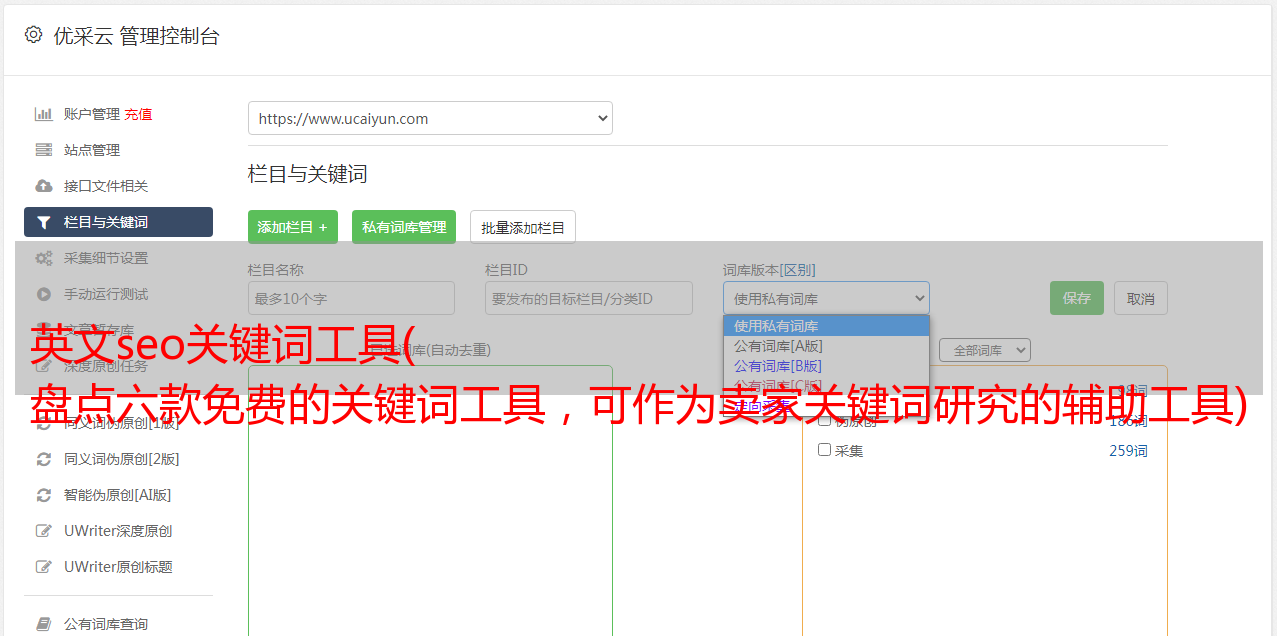
Task: Click the 栏目与关键词 page heading
Action: pyautogui.click(x=308, y=174)
